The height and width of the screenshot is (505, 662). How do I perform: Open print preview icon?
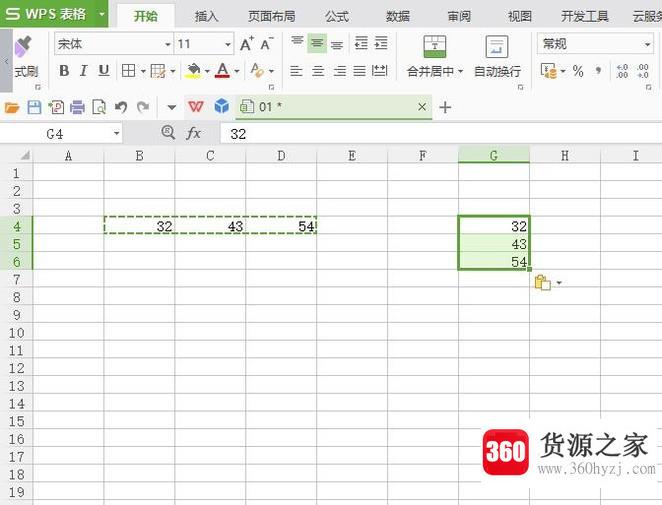pos(99,107)
